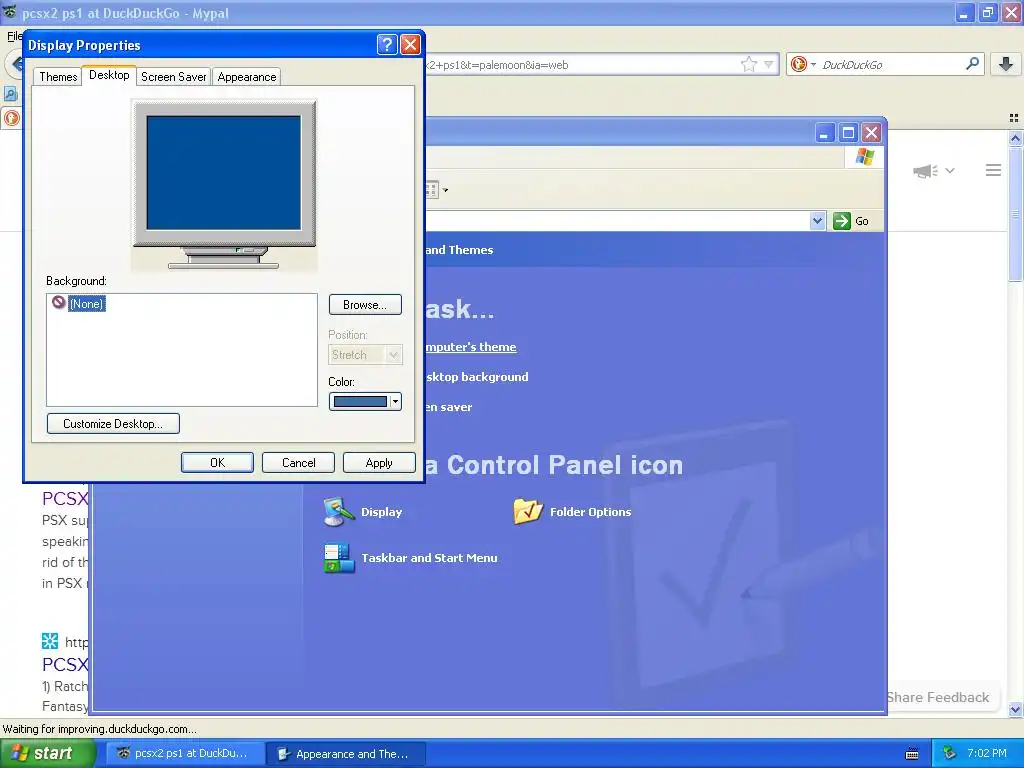Click the Go button in Control Panel

click(x=852, y=221)
